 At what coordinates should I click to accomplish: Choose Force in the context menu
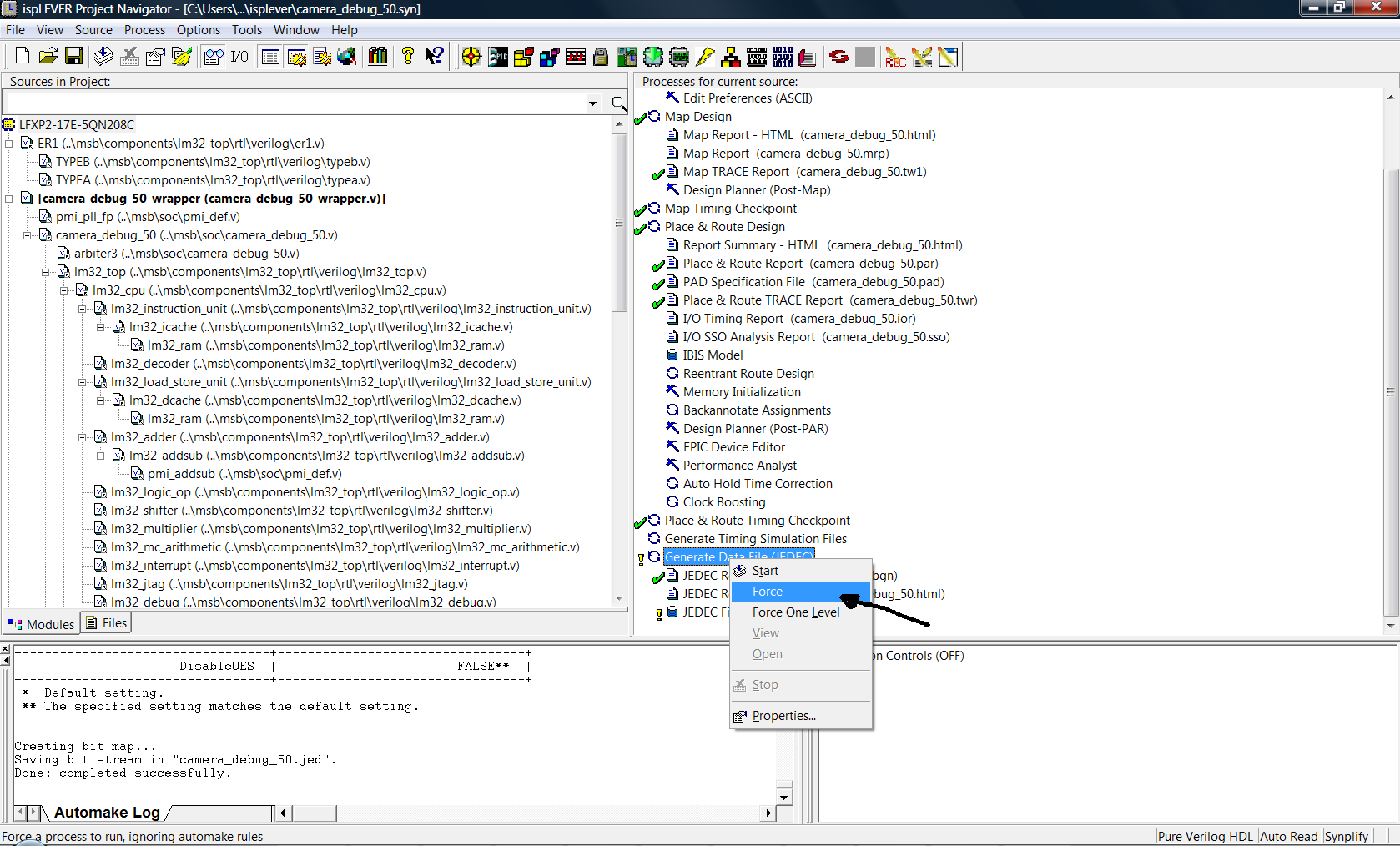coord(801,592)
